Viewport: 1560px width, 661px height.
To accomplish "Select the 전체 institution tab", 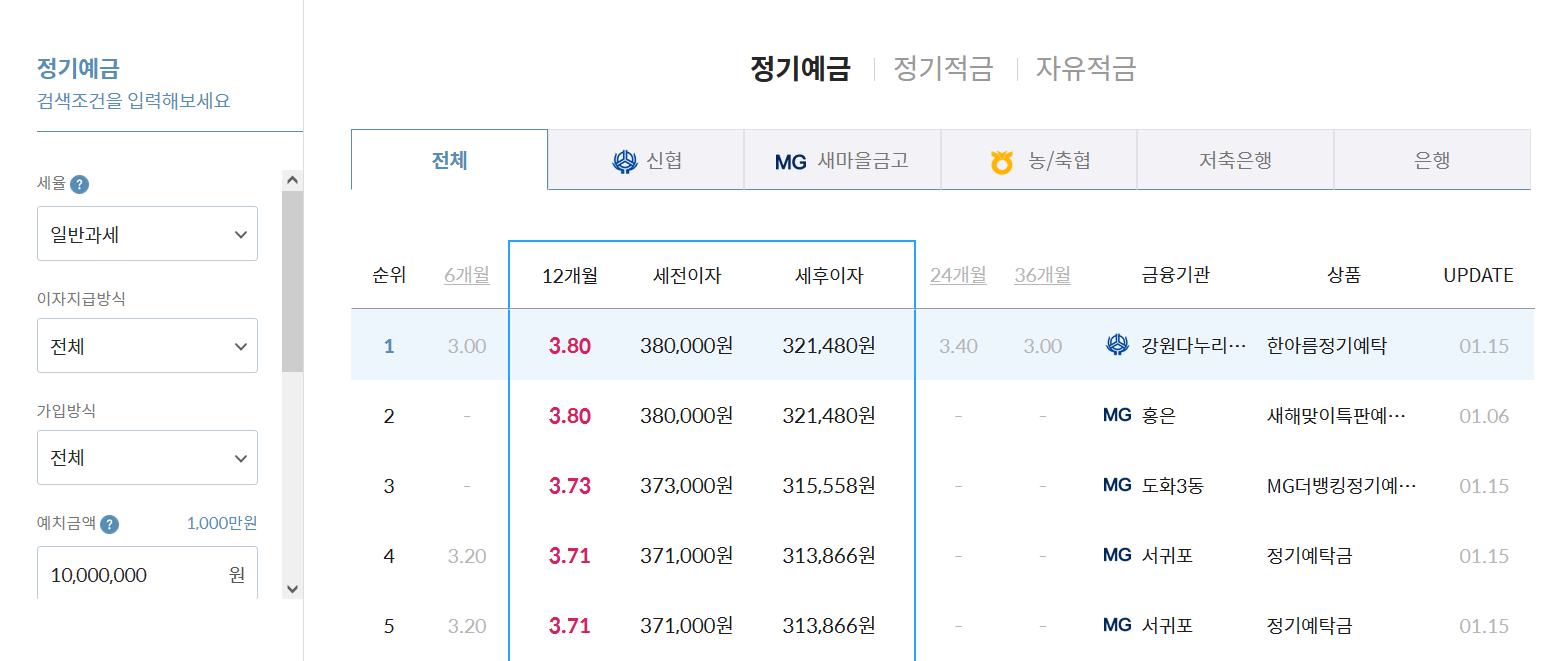I will [x=450, y=160].
